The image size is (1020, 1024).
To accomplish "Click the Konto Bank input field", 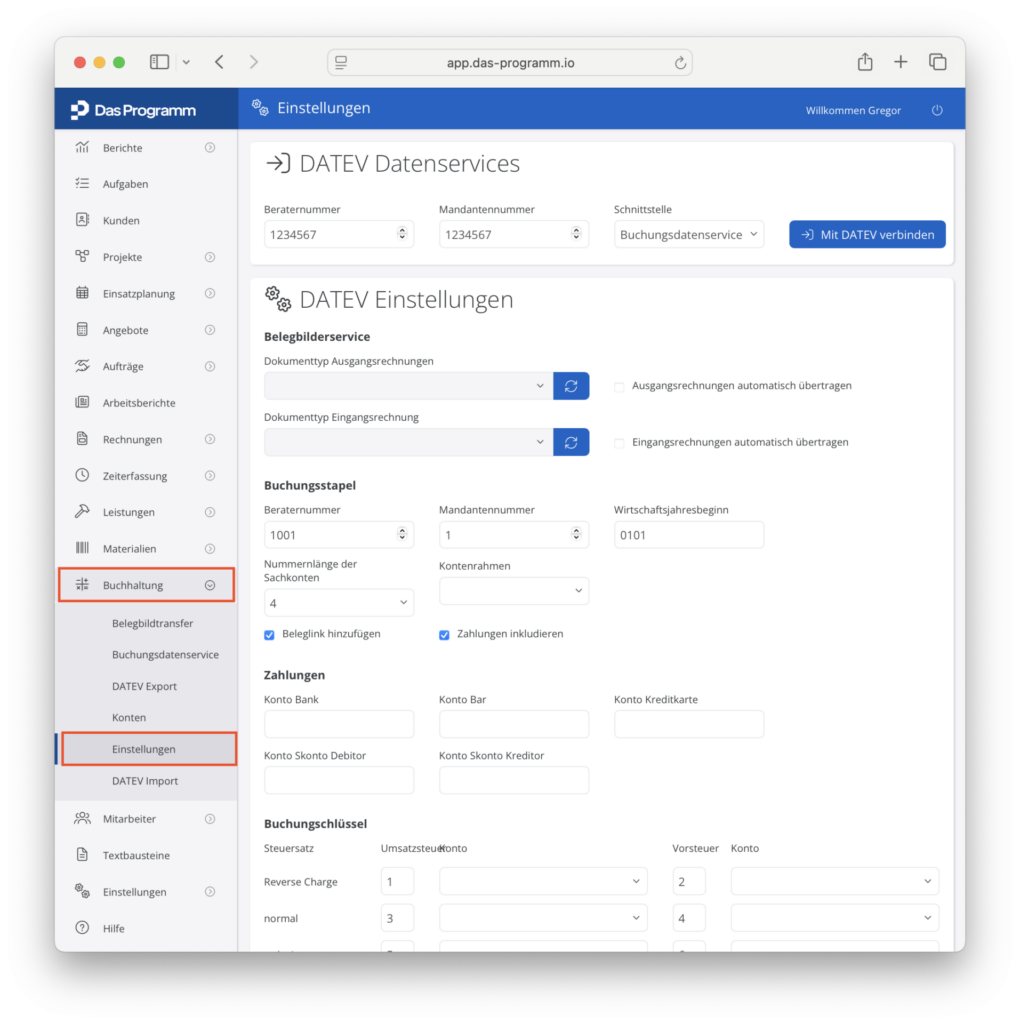I will coord(339,723).
